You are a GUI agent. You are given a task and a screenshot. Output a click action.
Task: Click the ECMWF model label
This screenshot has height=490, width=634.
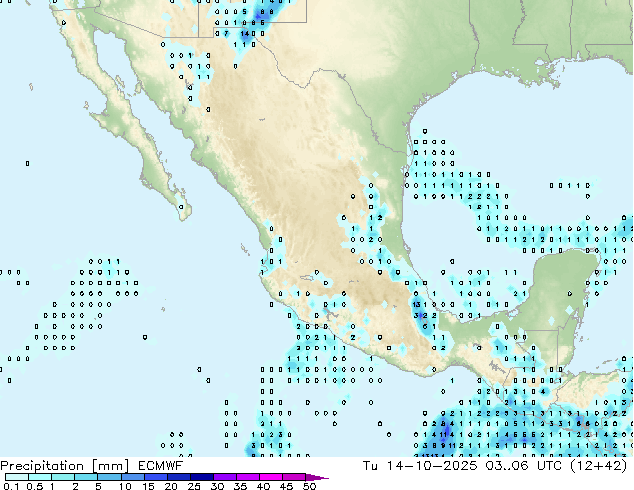click(161, 466)
